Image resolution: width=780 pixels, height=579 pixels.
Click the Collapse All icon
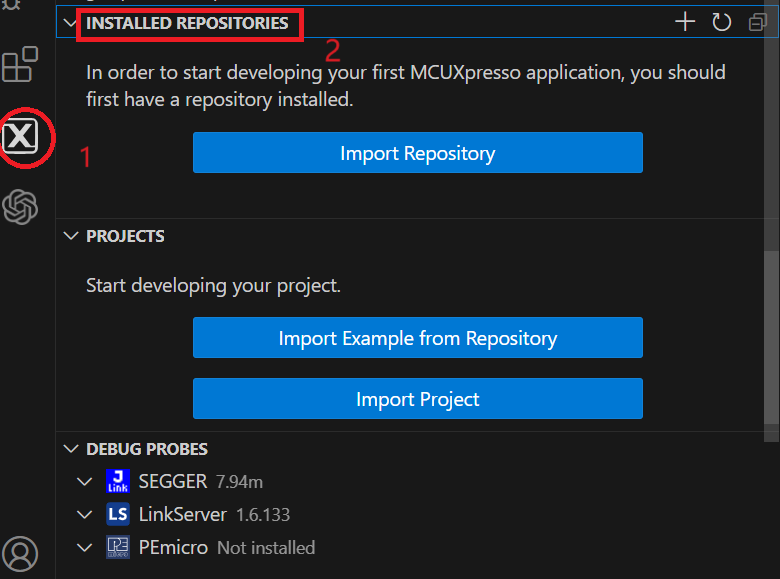tap(756, 22)
